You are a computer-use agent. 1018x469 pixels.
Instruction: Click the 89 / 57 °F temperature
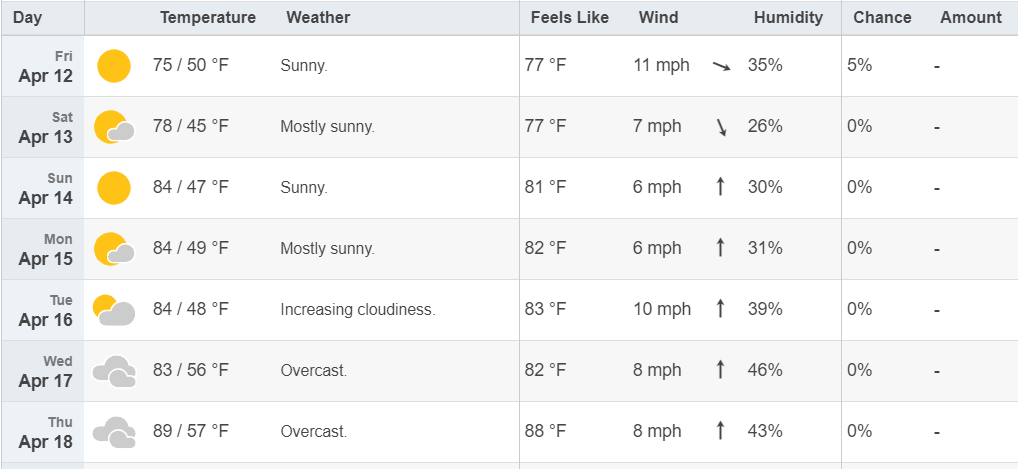coord(191,431)
